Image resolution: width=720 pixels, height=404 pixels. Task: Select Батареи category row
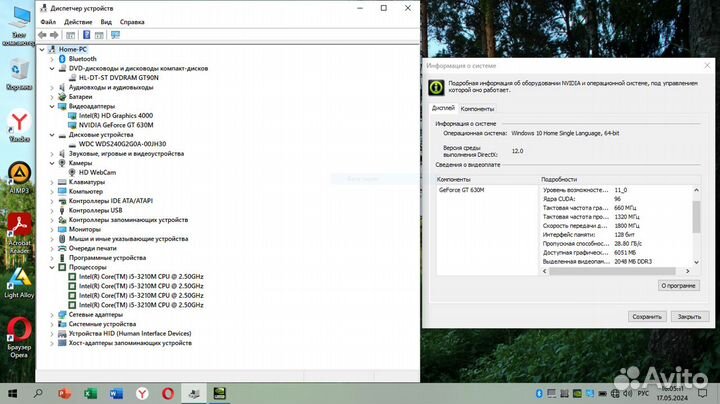tap(80, 97)
